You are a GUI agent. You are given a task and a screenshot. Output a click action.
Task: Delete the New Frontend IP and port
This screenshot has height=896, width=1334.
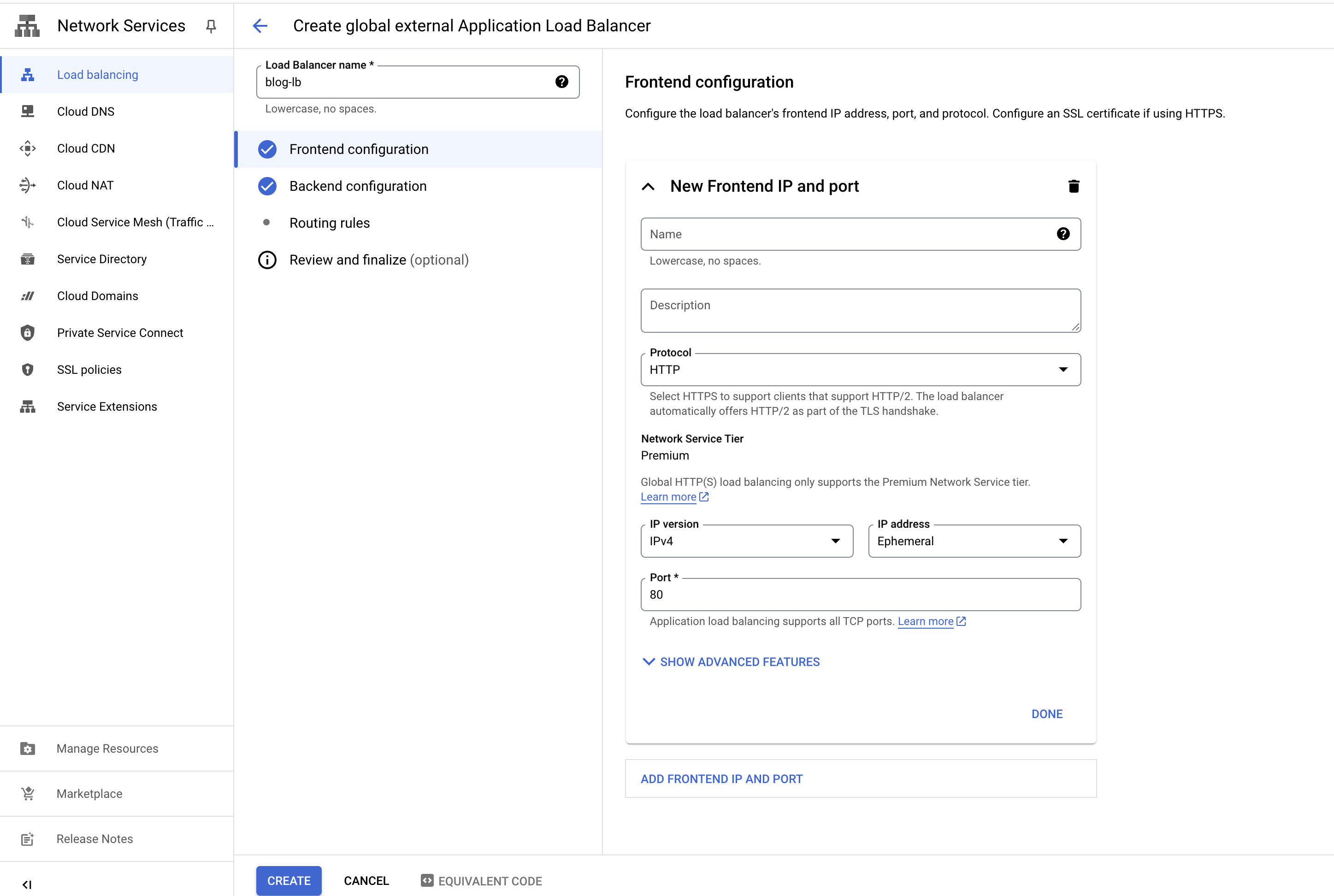pyautogui.click(x=1074, y=186)
